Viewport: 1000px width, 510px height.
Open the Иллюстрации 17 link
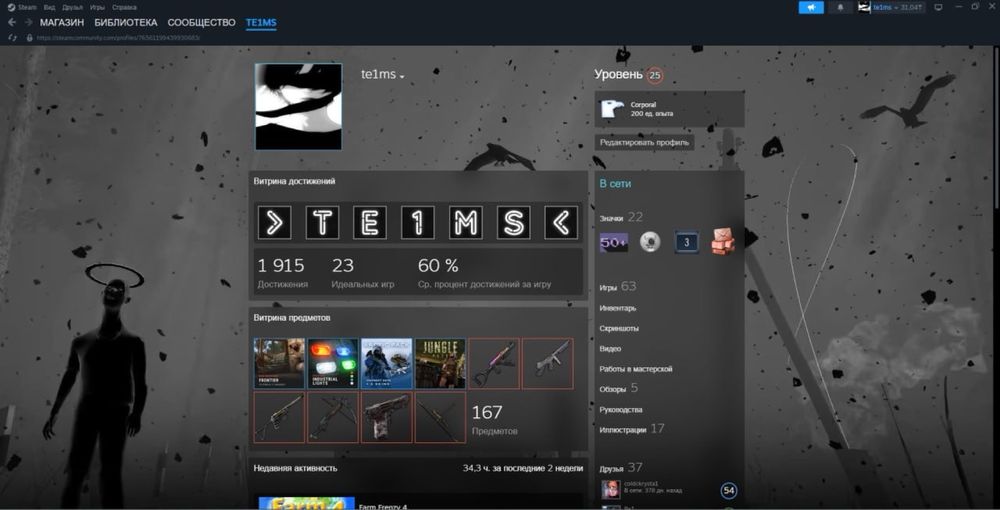click(x=631, y=429)
